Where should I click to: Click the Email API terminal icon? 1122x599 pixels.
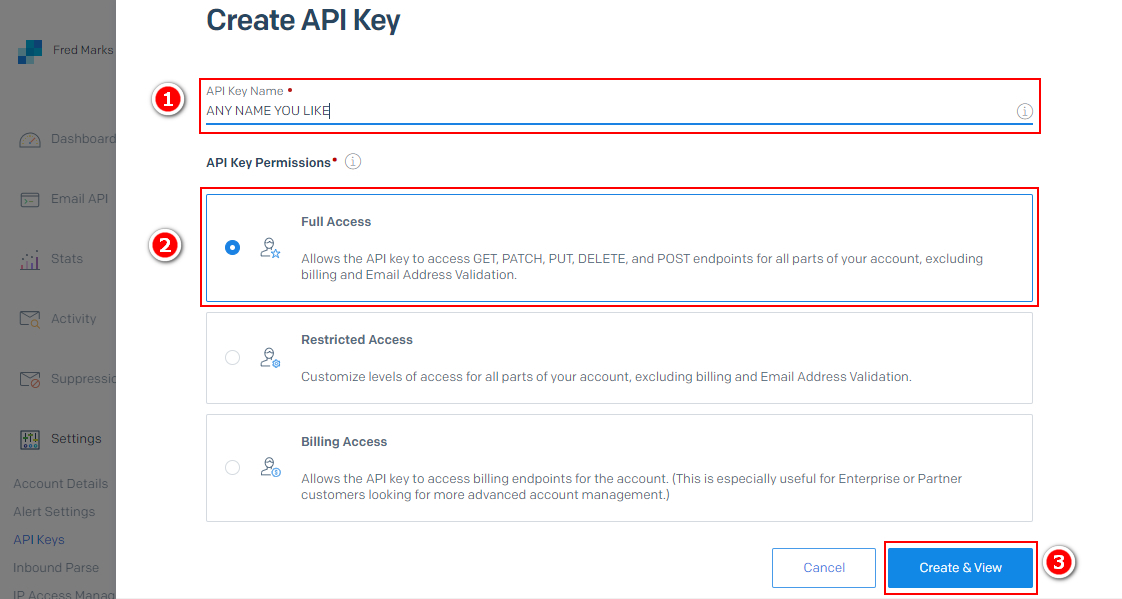30,200
